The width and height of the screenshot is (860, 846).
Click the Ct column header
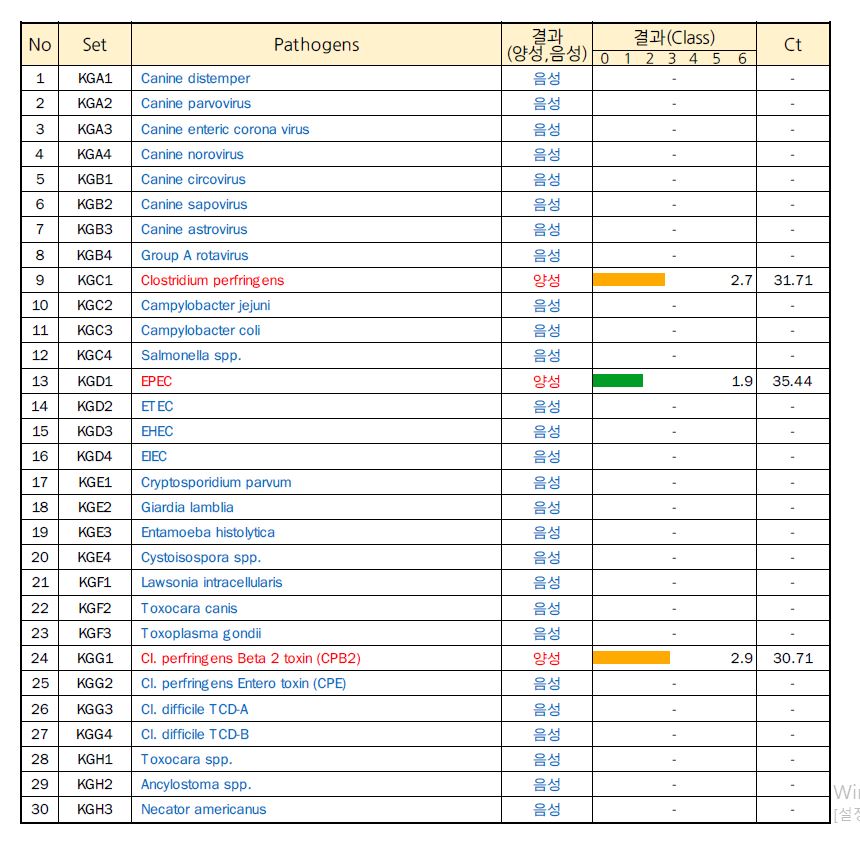tap(792, 45)
